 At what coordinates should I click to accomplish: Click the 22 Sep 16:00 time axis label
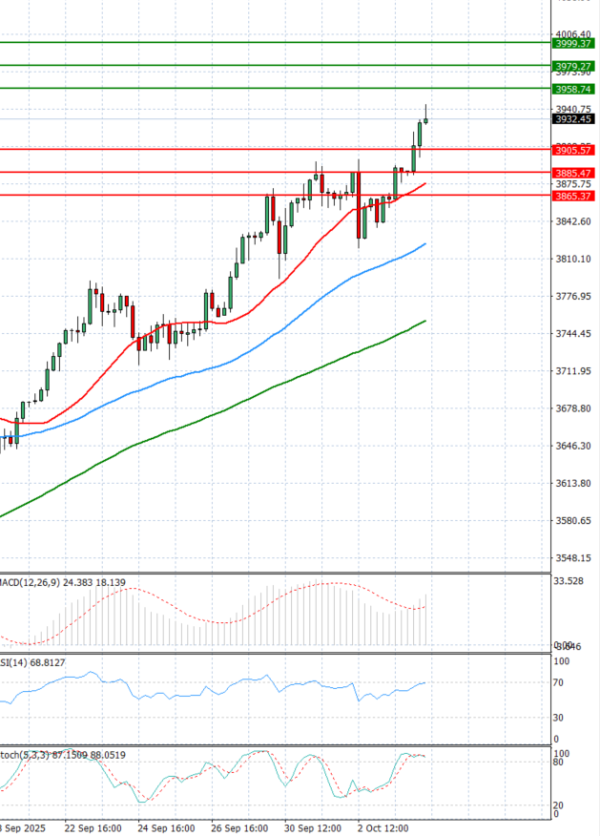click(95, 829)
